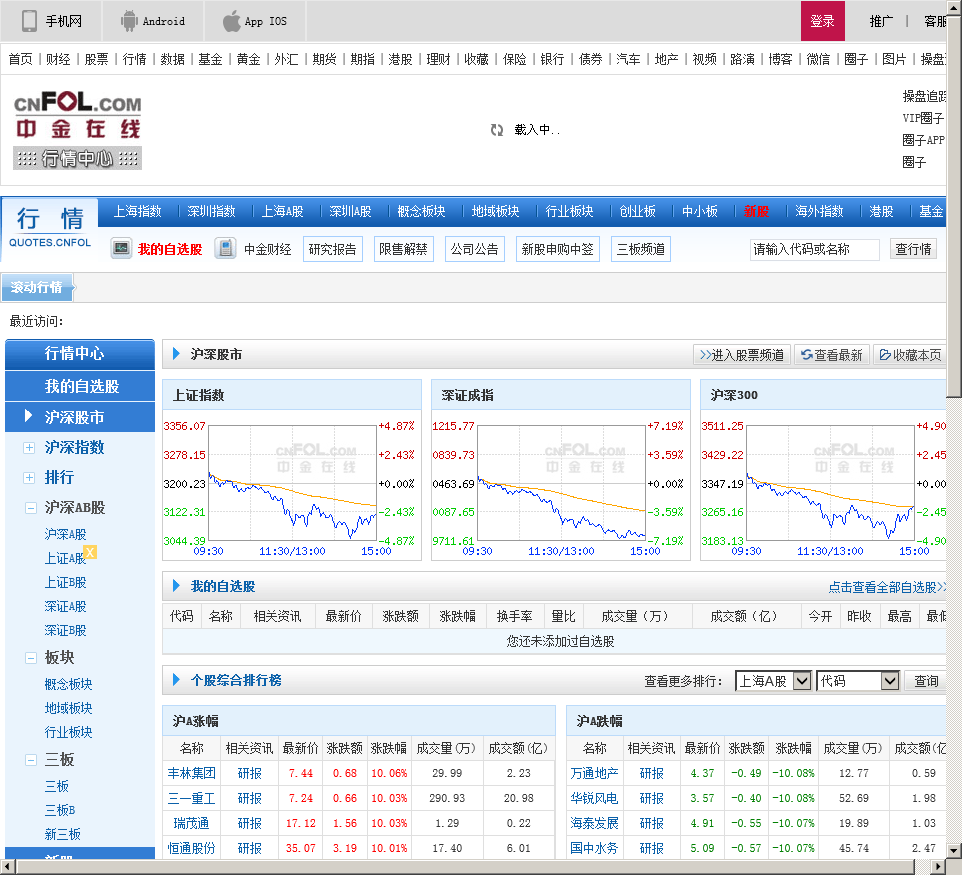Open 黄金 in the top navigation
This screenshot has height=875, width=962.
click(248, 59)
